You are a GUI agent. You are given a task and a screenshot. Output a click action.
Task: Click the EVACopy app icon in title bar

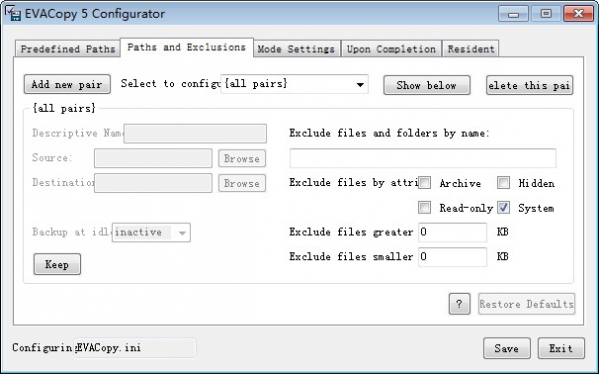tap(13, 13)
